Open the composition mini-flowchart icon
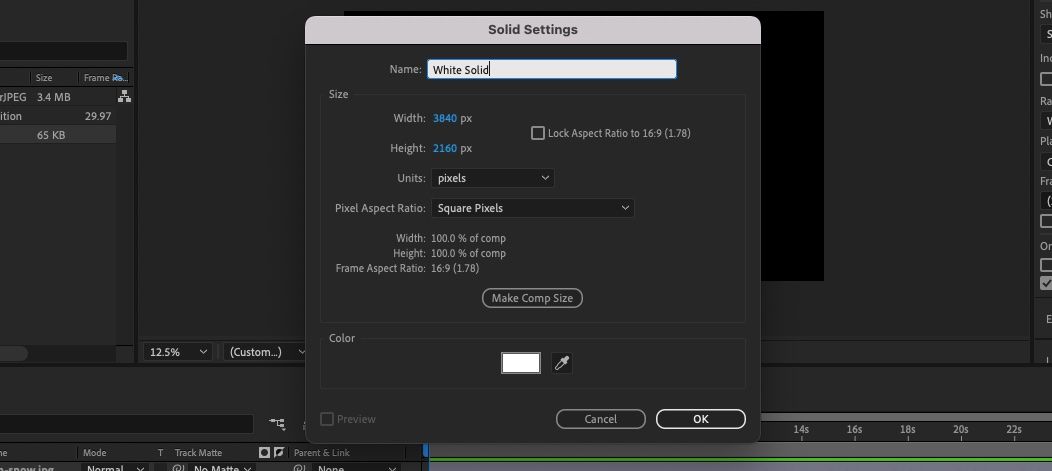 coord(277,423)
